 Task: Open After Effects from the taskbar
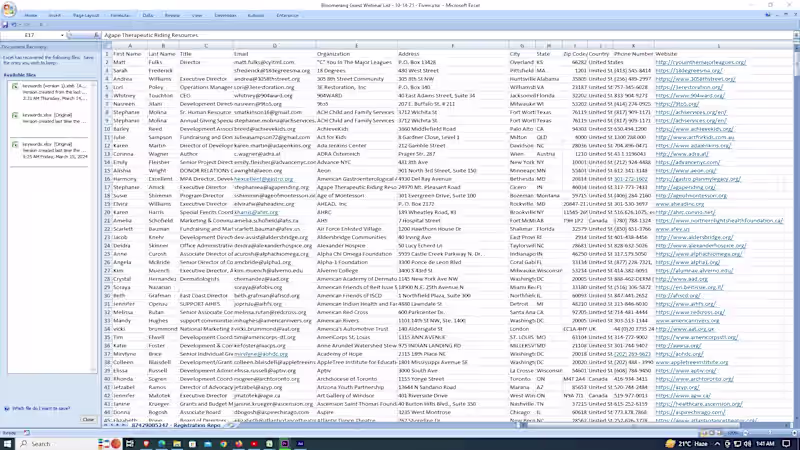click(300, 444)
